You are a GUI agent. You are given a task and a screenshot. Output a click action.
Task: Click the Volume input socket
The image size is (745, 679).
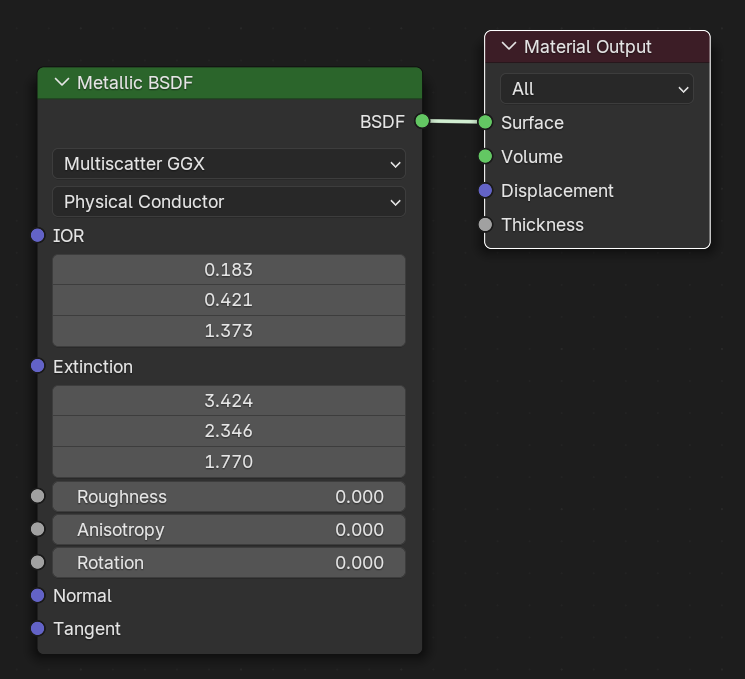click(x=485, y=156)
